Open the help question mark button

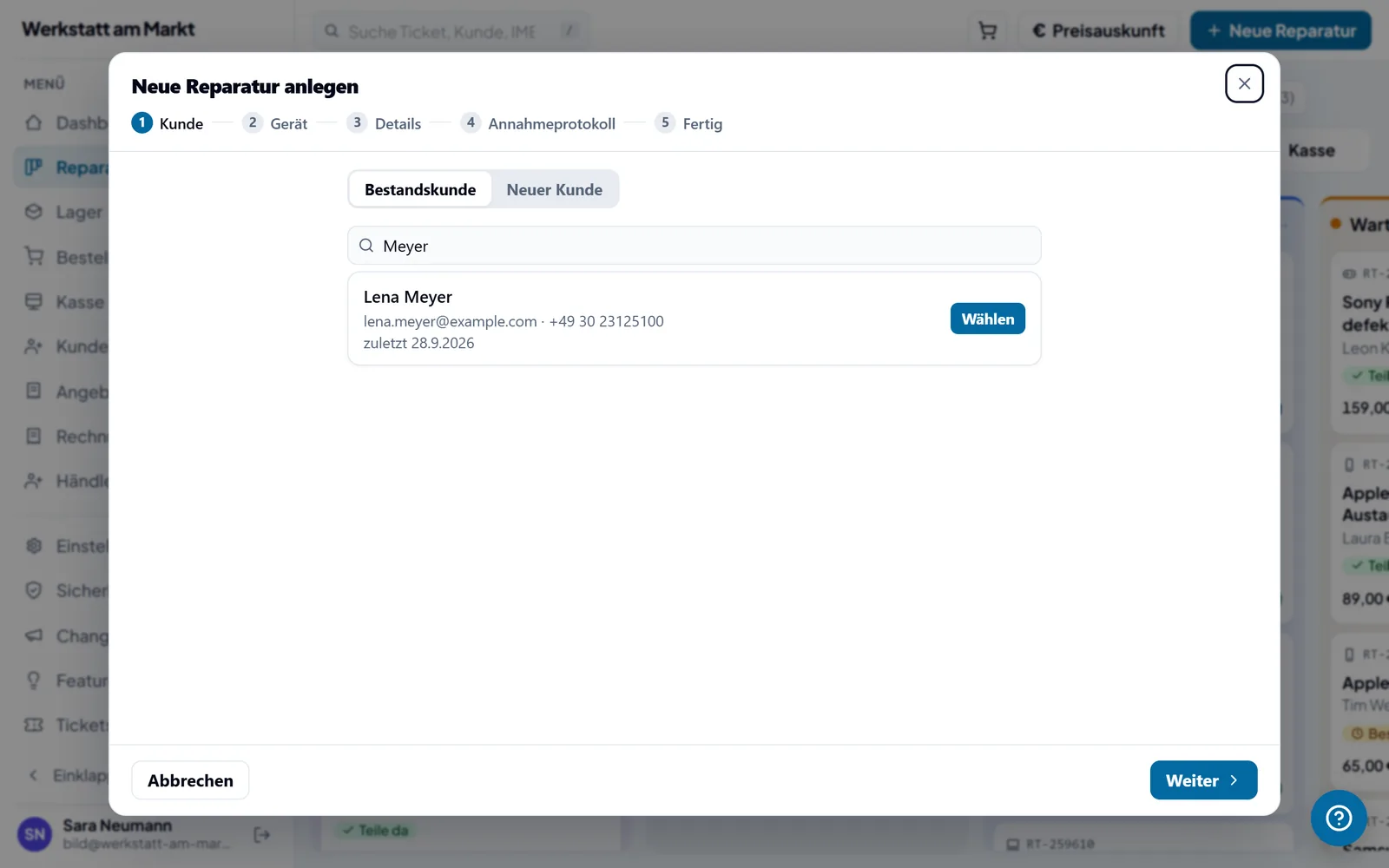point(1339,818)
